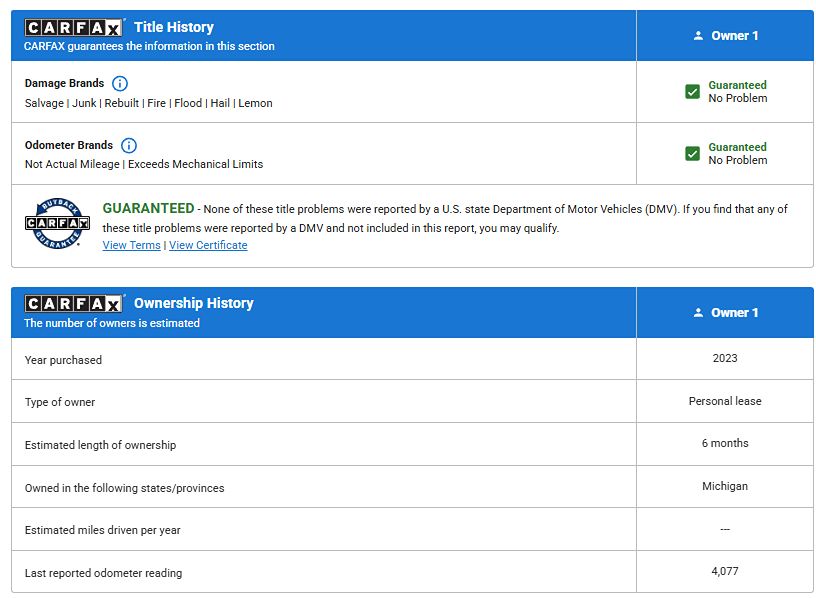Open the View Certificate link
The image size is (816, 598).
tap(208, 246)
